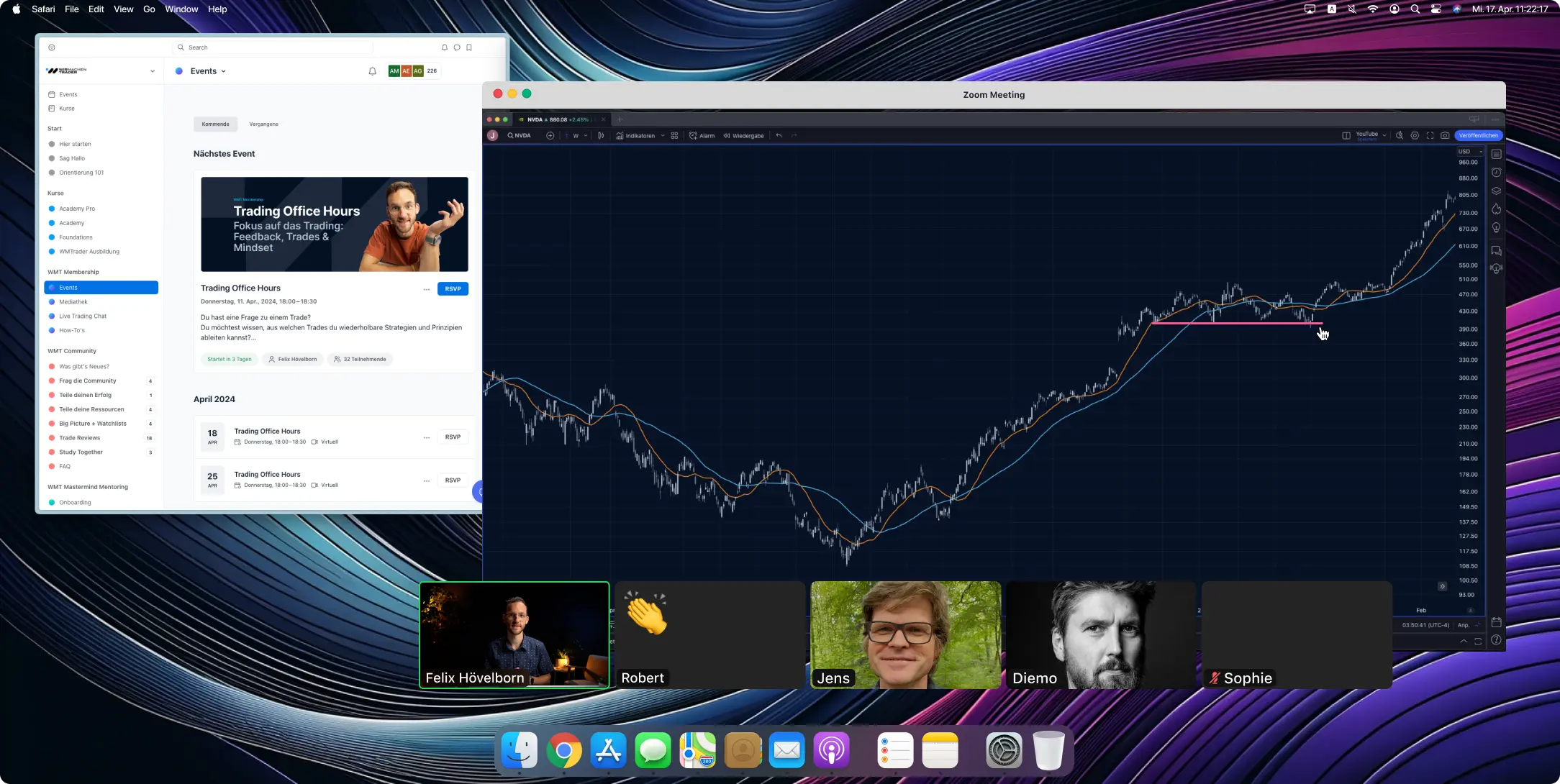
Task: Open the Help menu in the menu bar
Action: tap(217, 9)
